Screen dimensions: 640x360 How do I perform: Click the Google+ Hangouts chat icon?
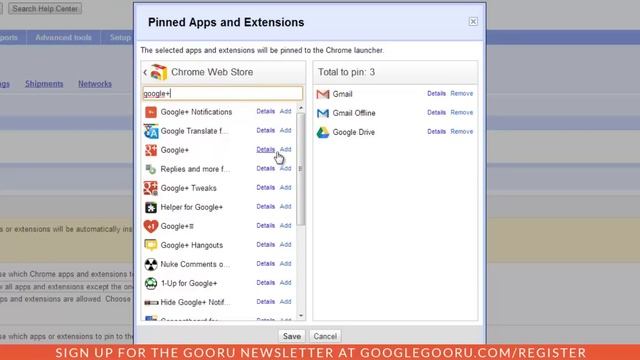click(x=151, y=245)
